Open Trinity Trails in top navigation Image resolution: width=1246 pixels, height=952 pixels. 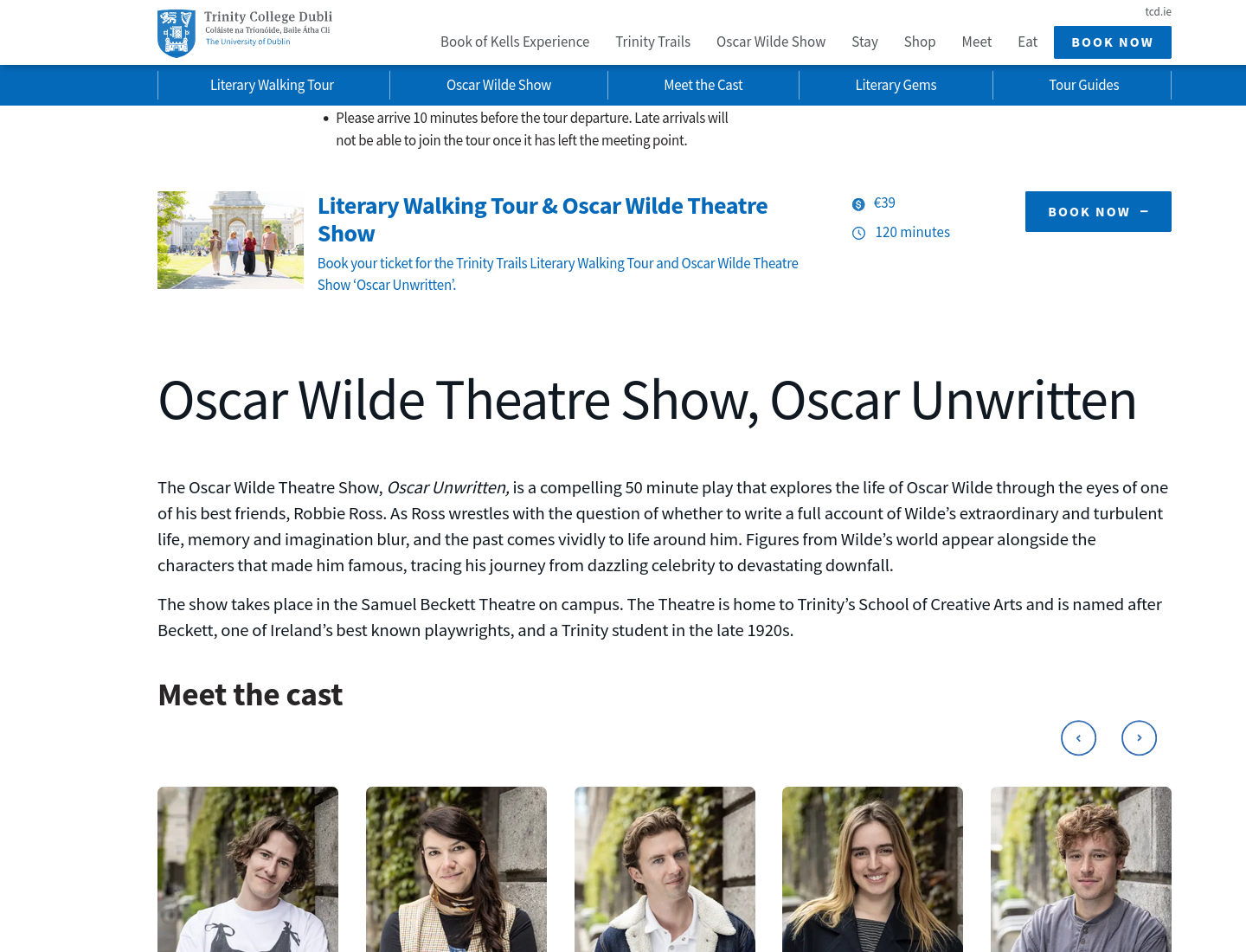[652, 42]
